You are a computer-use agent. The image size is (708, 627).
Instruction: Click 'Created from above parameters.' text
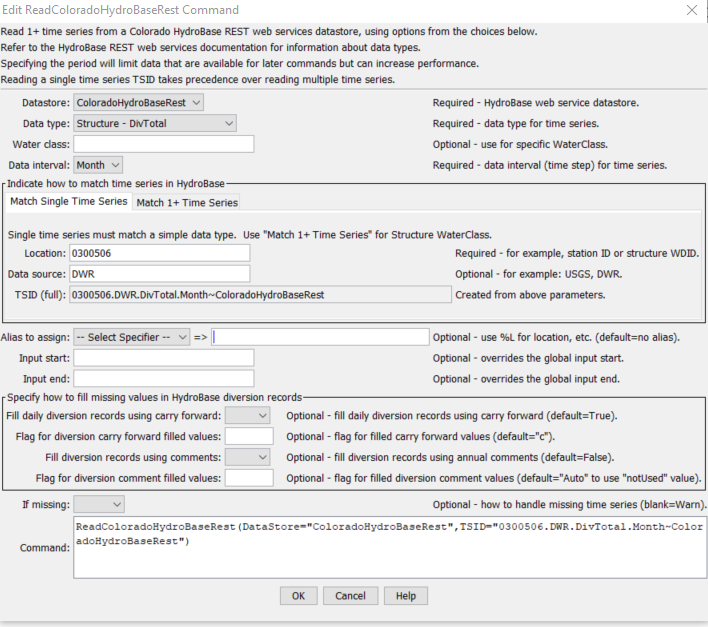coord(530,295)
